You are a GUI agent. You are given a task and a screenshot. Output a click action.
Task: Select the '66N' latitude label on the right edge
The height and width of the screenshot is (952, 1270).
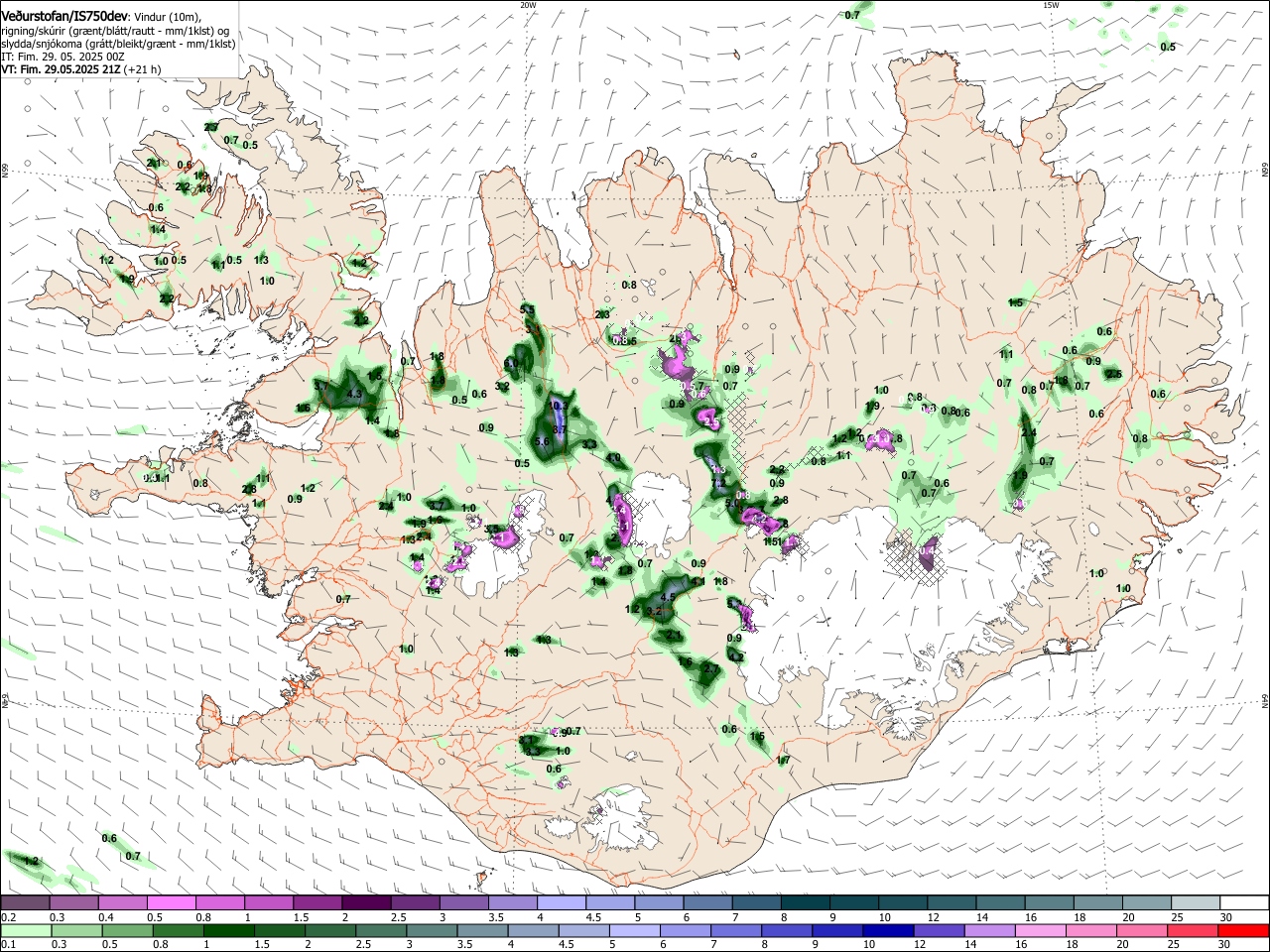click(1264, 172)
